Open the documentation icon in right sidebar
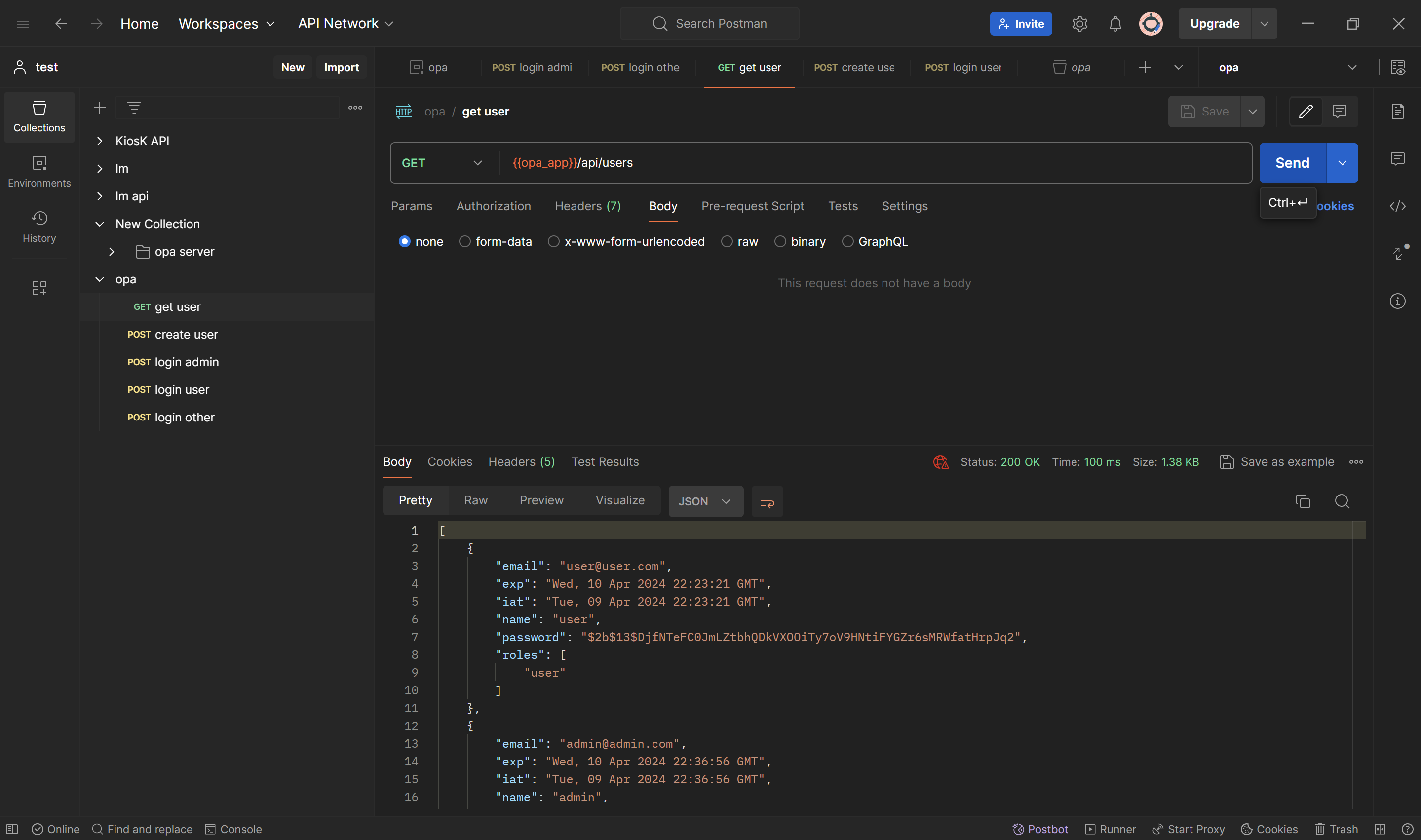Viewport: 1421px width, 840px height. click(1397, 112)
